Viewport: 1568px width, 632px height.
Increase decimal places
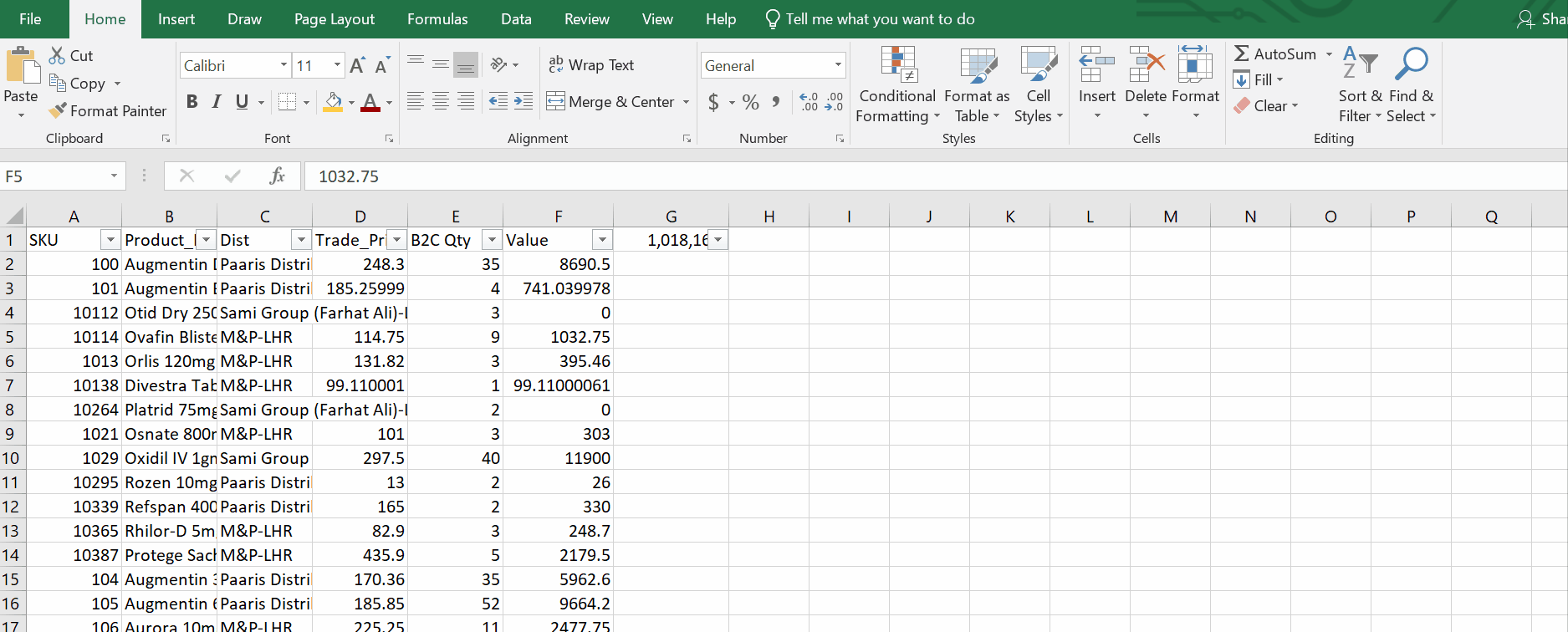[809, 102]
